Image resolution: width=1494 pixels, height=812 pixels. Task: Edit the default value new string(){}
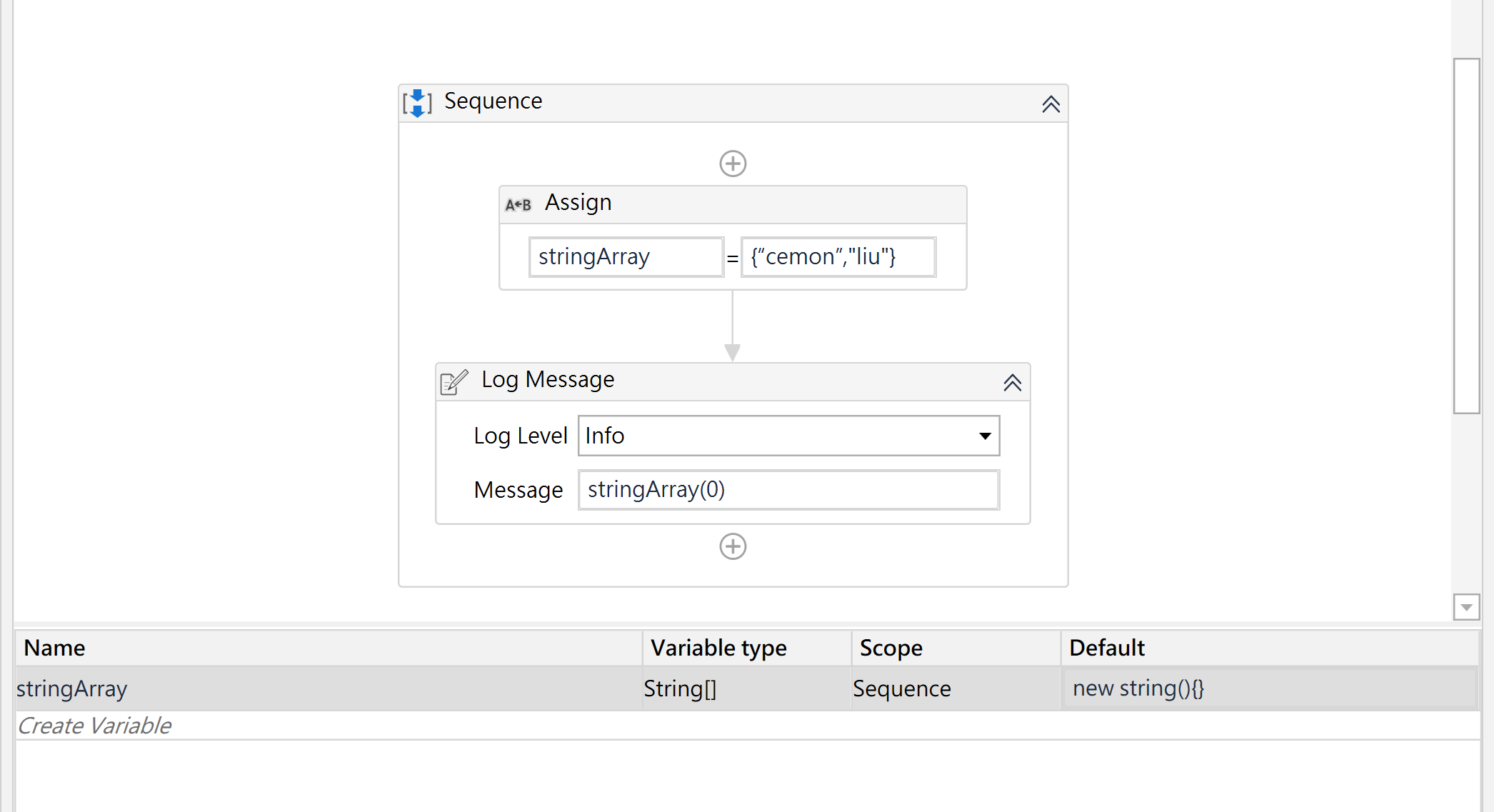pos(1269,688)
